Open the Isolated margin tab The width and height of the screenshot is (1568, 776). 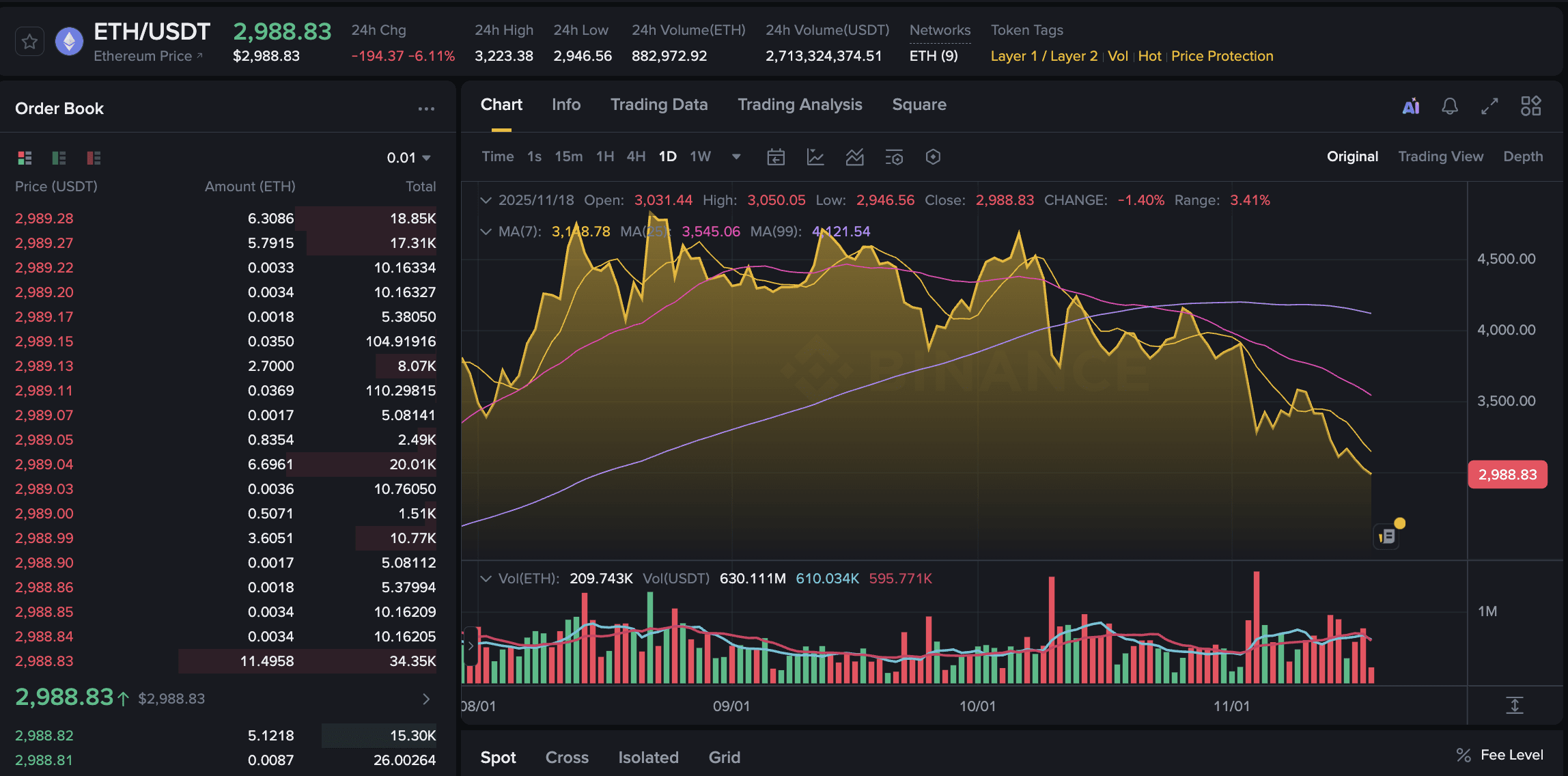(647, 757)
